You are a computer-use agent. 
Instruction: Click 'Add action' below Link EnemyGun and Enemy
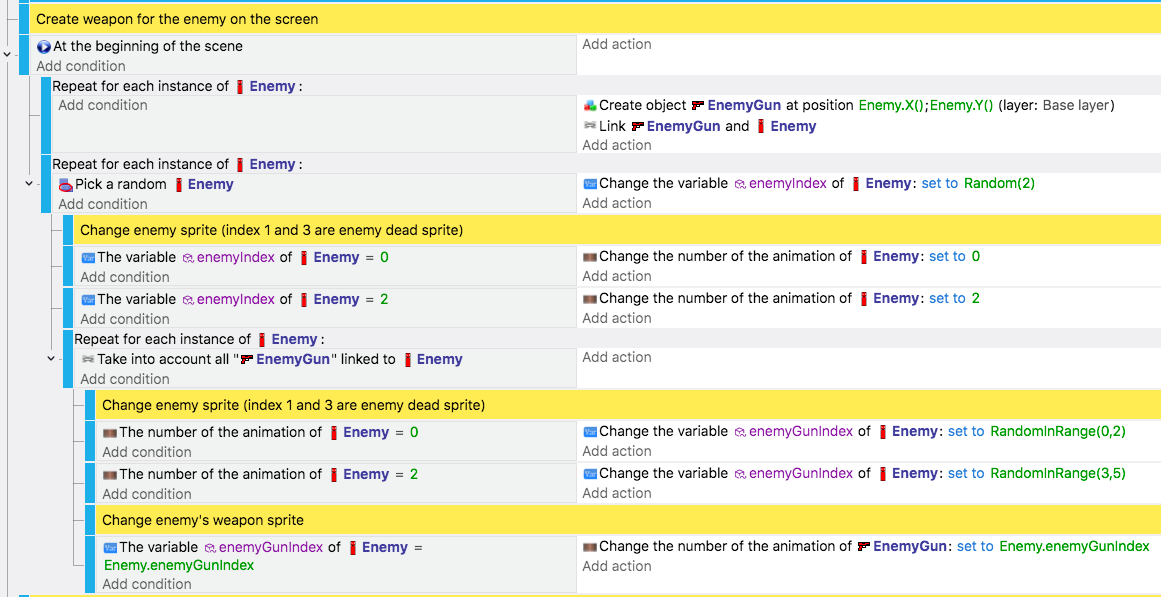coord(617,145)
